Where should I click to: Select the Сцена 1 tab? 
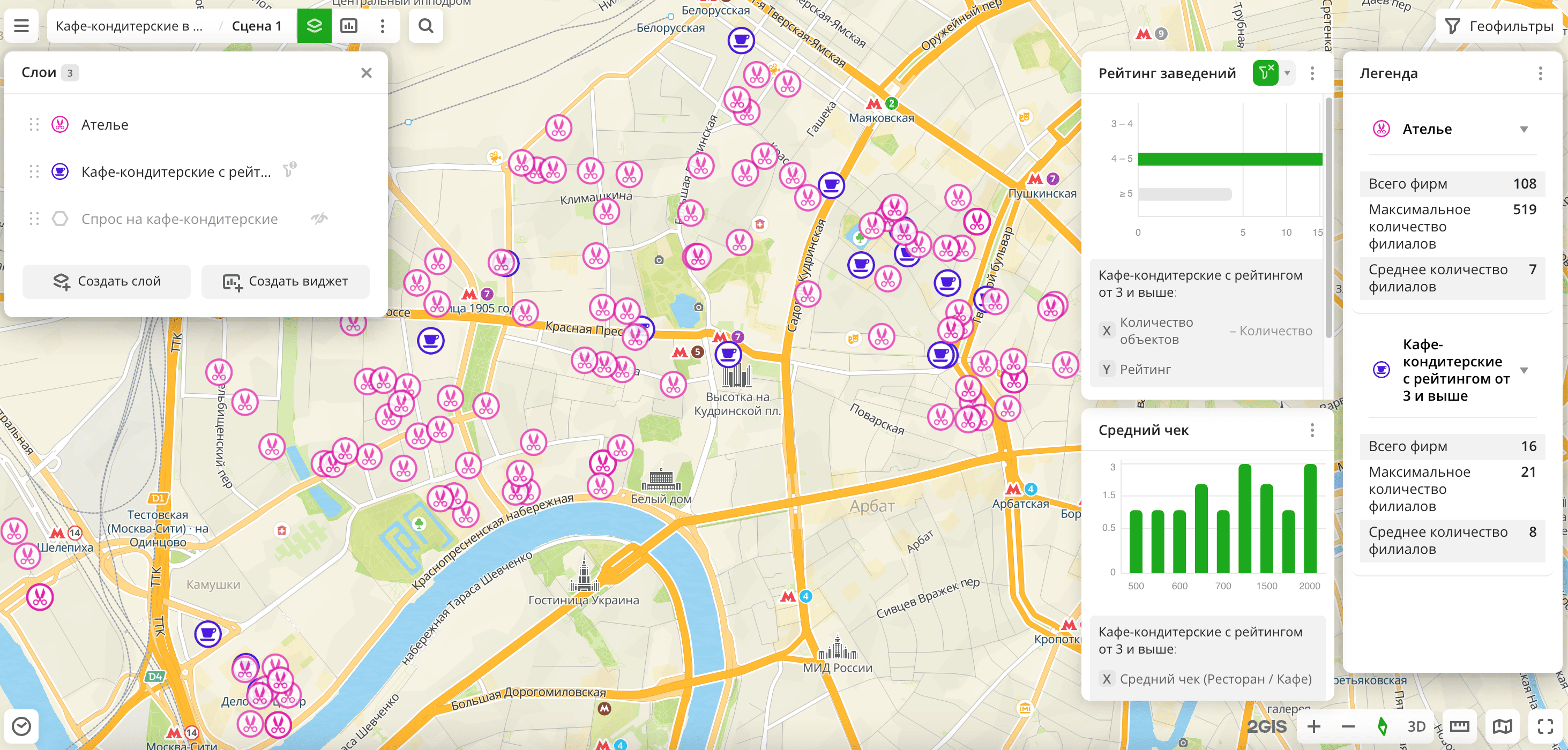256,26
